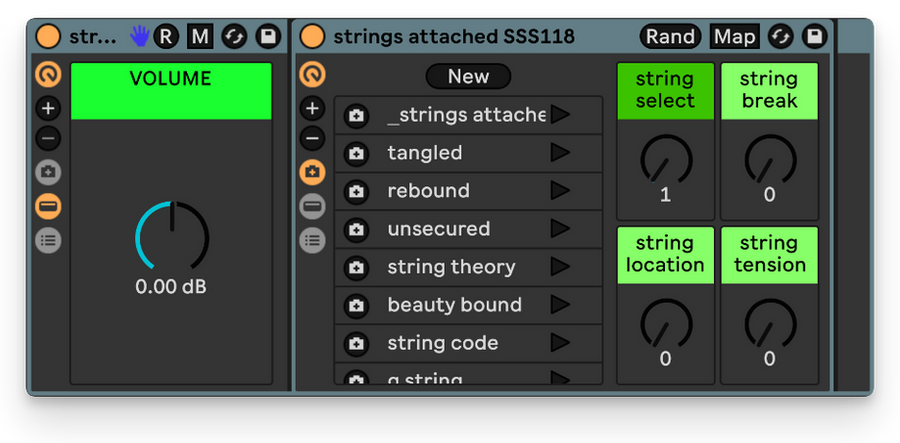
Task: Click the plus button in left device sidebar
Action: tap(48, 108)
